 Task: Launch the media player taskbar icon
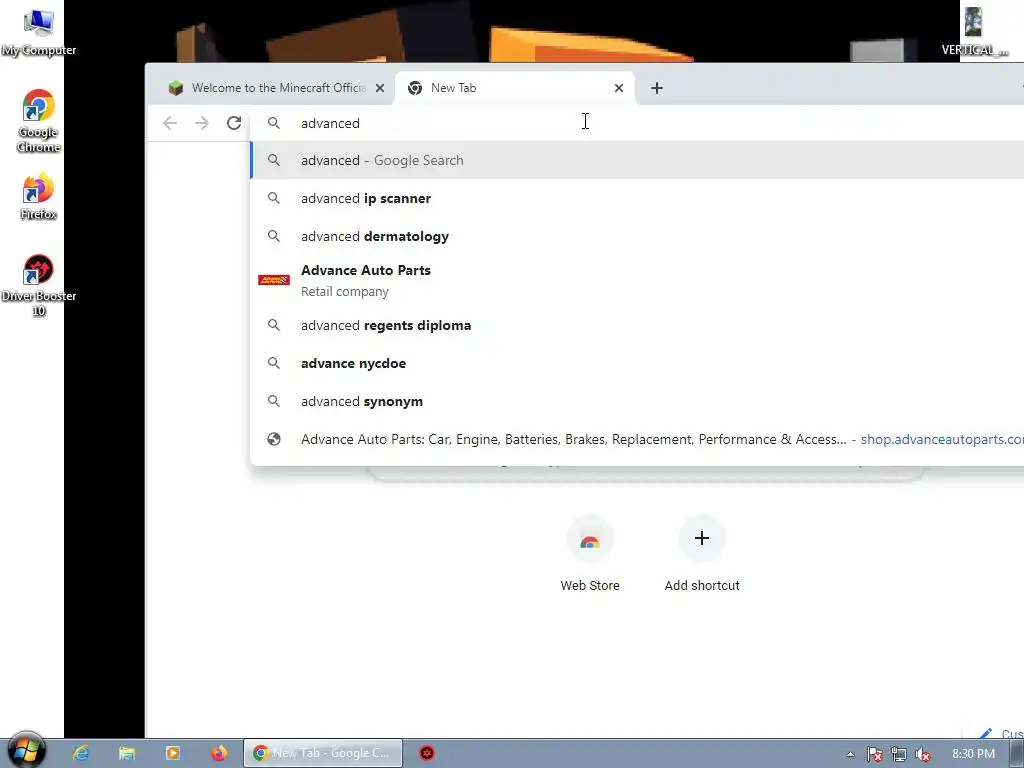tap(173, 753)
